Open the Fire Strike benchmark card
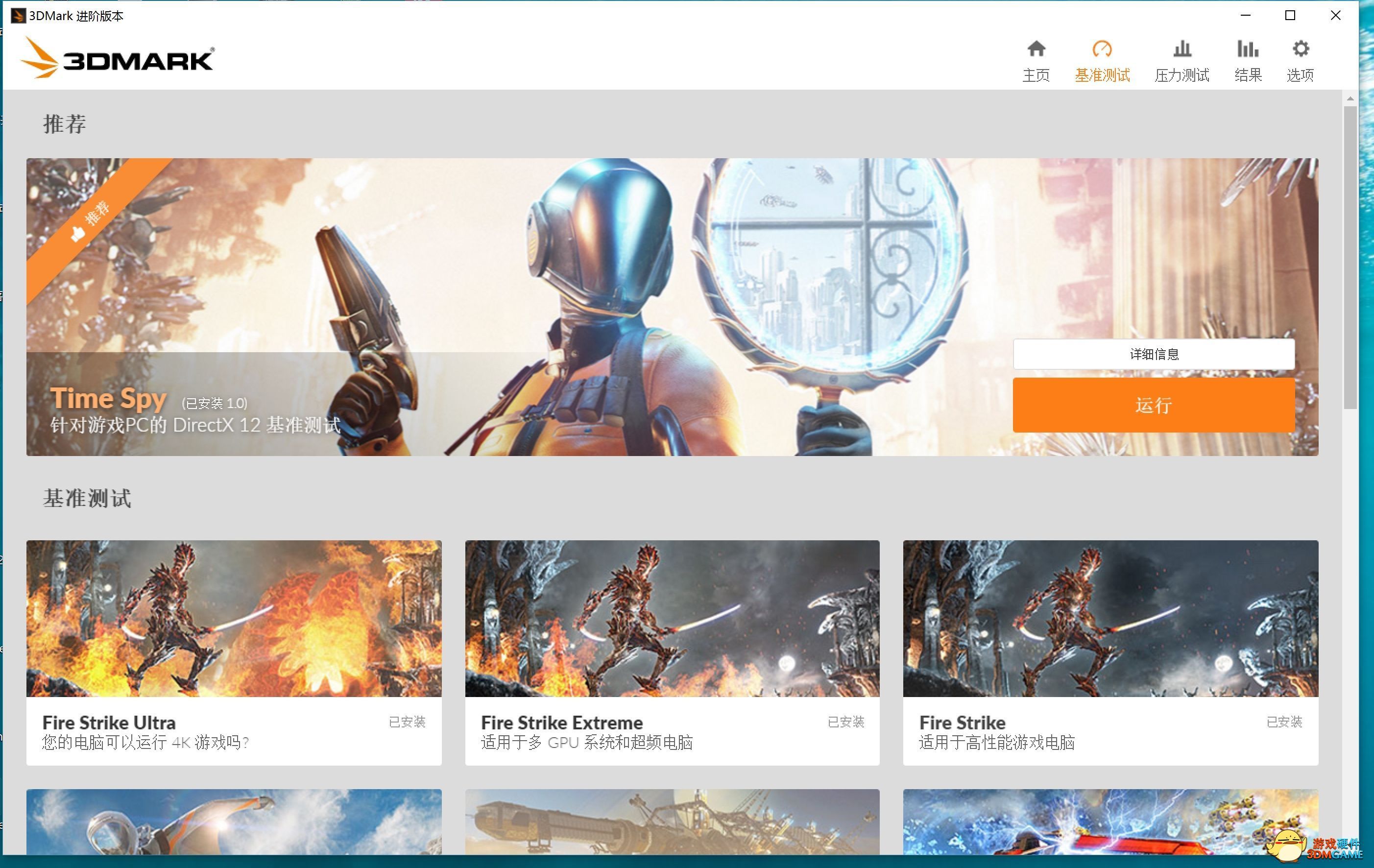Viewport: 1374px width, 868px height. click(x=1110, y=652)
